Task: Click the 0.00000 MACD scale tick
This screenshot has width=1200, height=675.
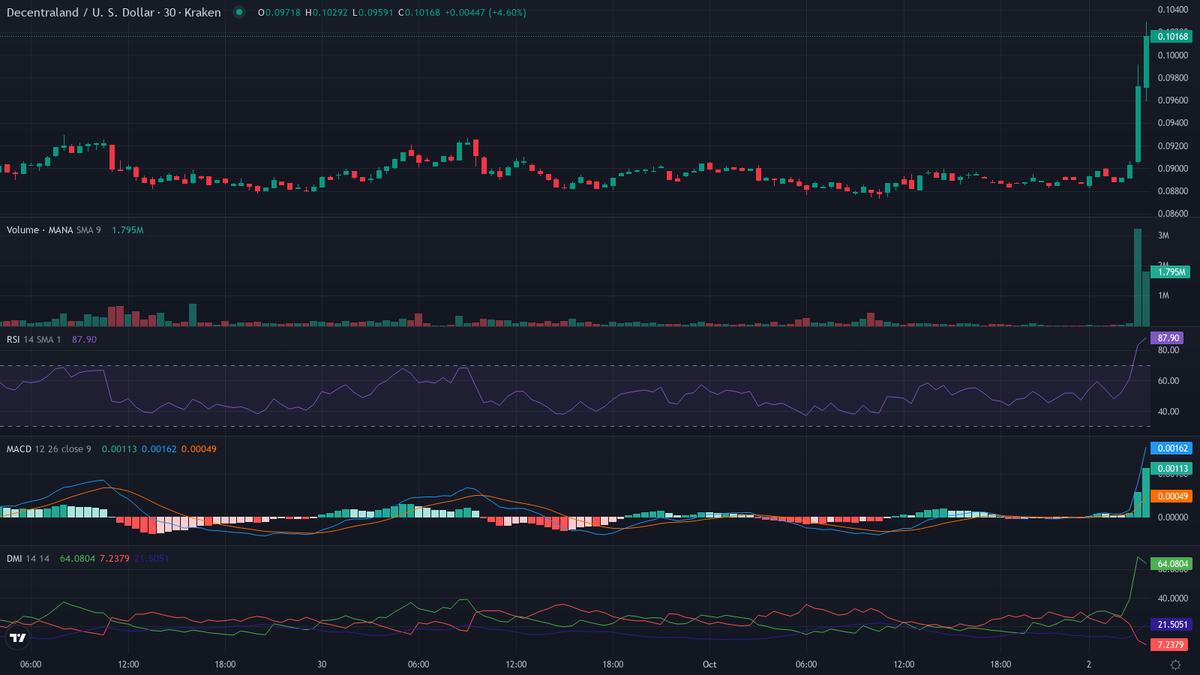Action: pyautogui.click(x=1172, y=517)
